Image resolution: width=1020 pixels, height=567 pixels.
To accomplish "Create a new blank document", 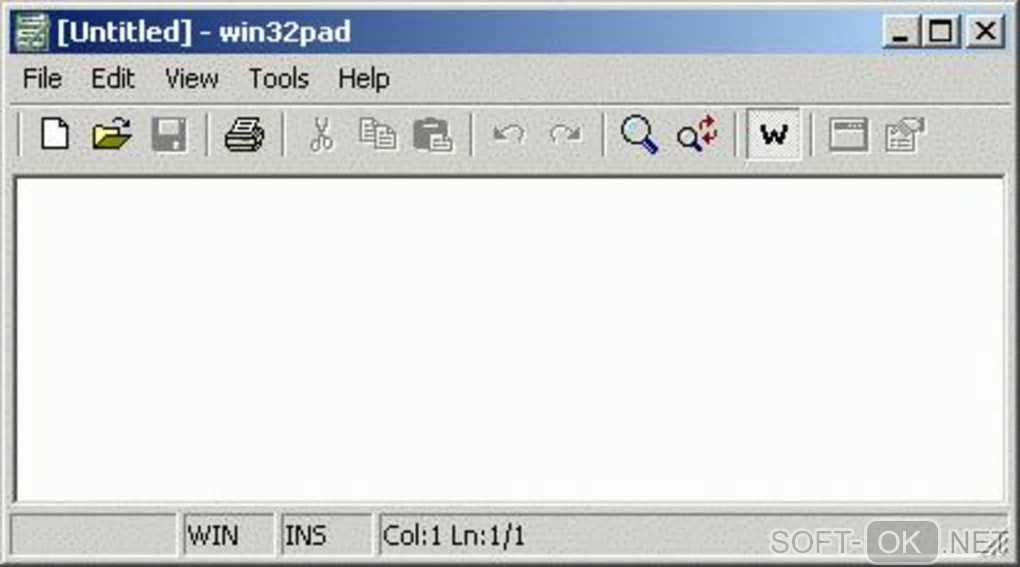I will pyautogui.click(x=55, y=135).
